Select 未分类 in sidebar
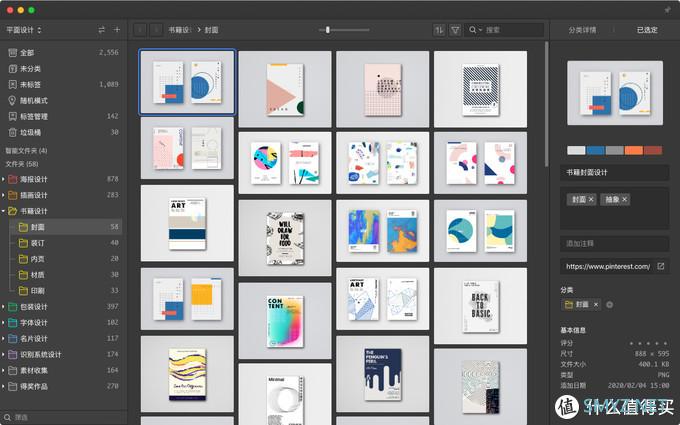This screenshot has height=425, width=680. coord(63,69)
